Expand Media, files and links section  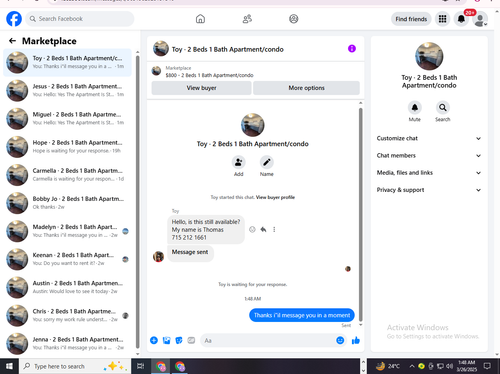pyautogui.click(x=429, y=173)
